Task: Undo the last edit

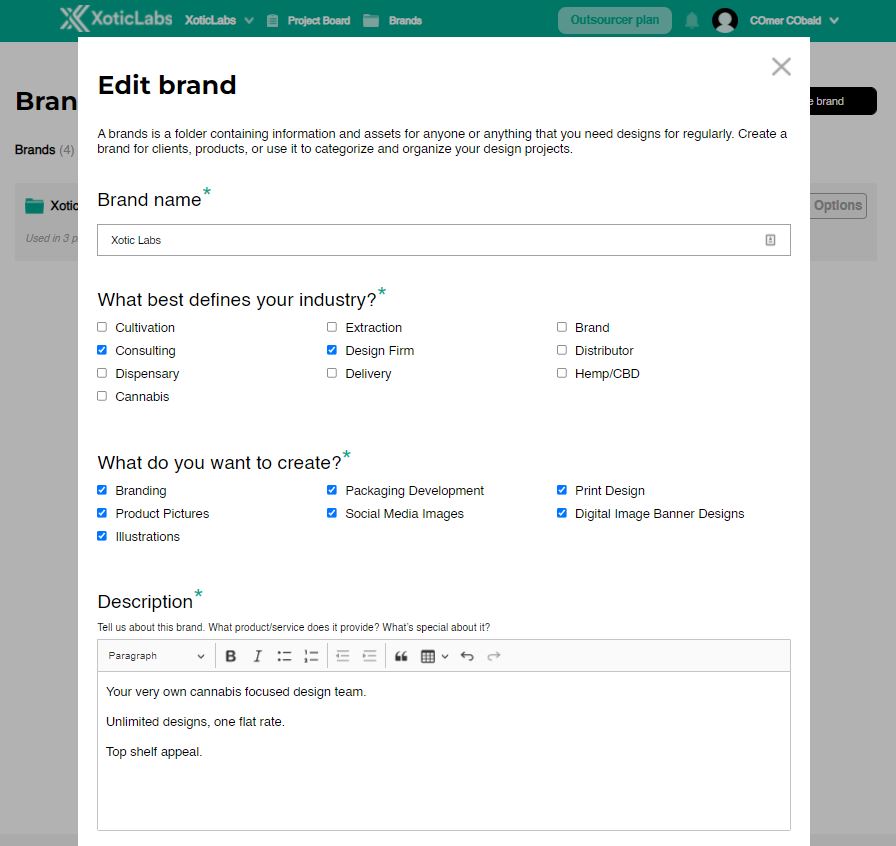Action: pyautogui.click(x=467, y=656)
